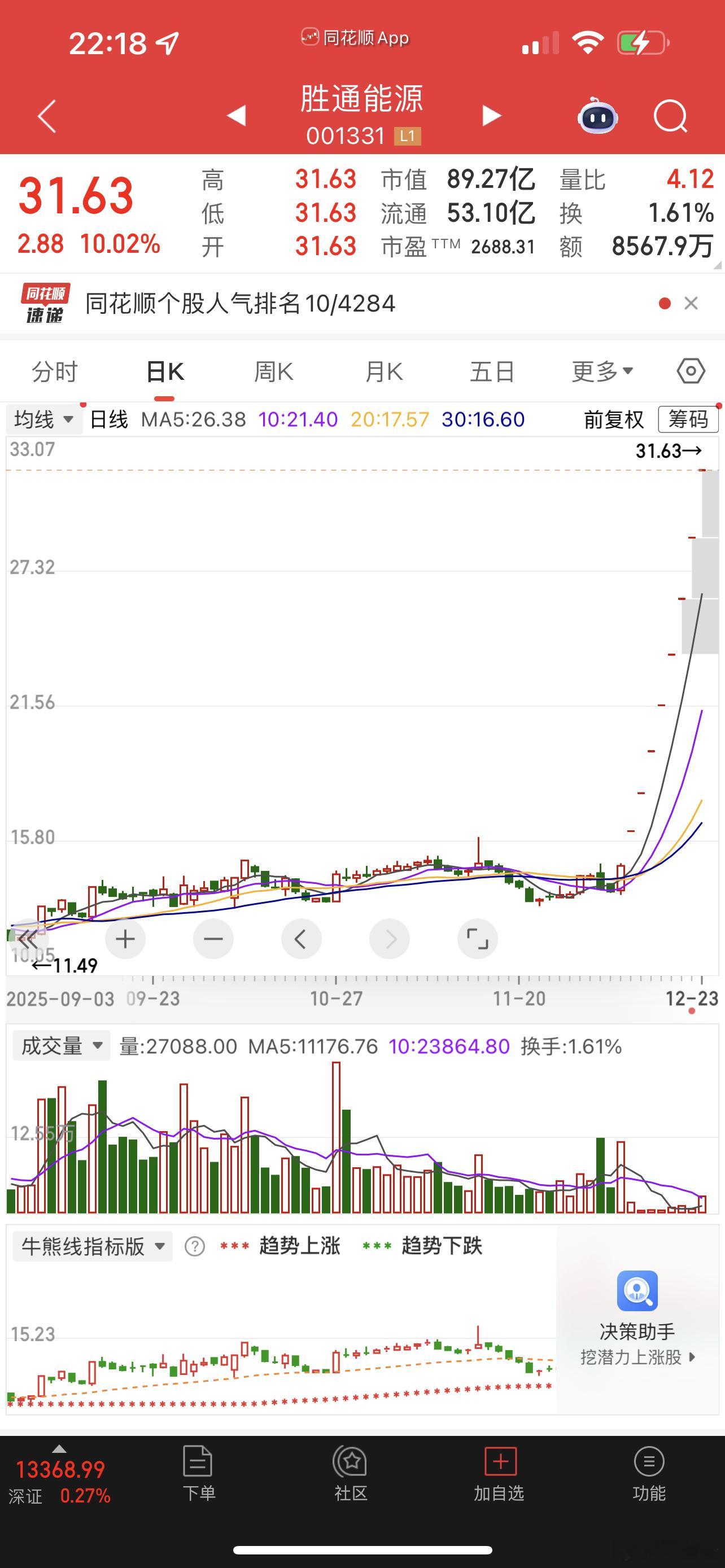
Task: Toggle 筹码 chip distribution
Action: tap(688, 419)
